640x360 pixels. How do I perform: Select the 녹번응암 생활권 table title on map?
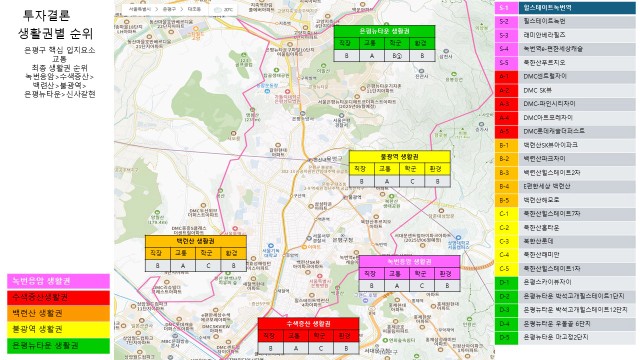409,262
